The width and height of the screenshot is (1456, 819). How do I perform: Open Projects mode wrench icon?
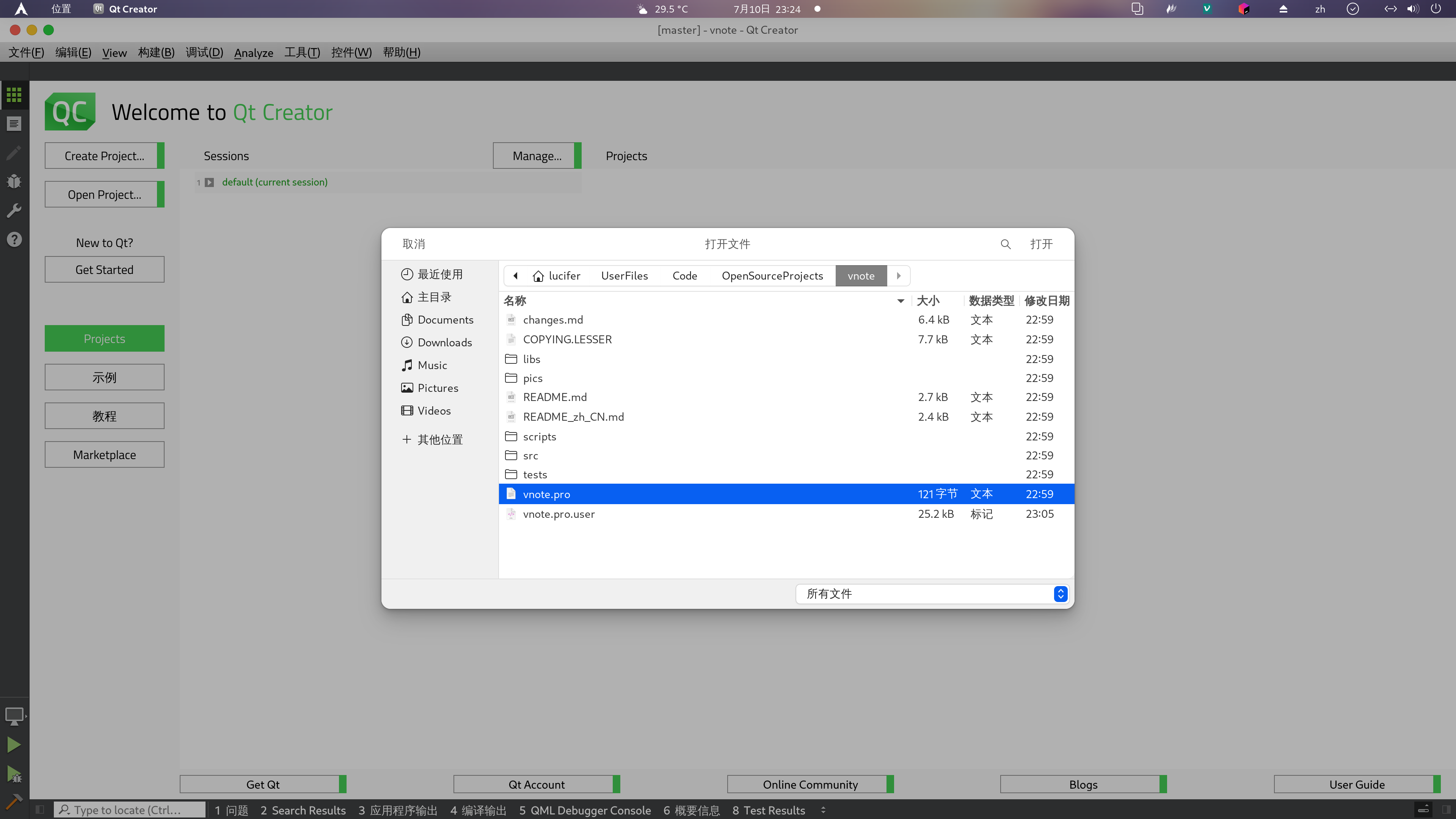tap(14, 211)
